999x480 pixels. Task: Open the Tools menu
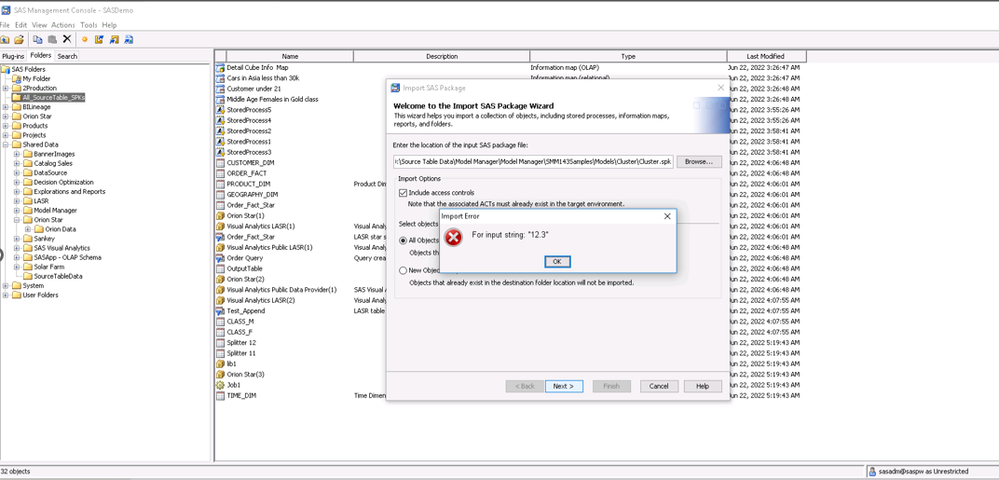coord(89,25)
